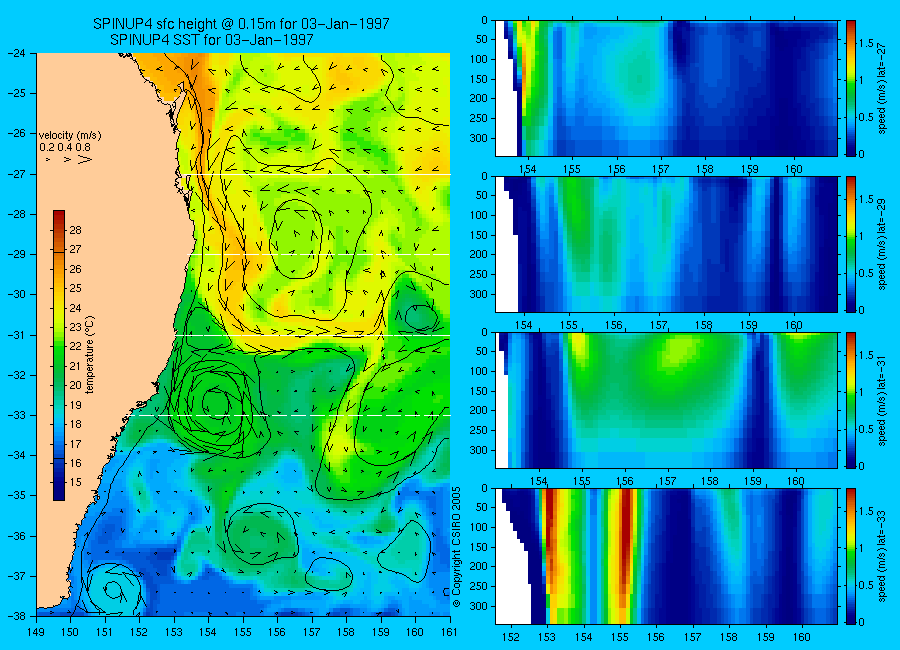Click the 152 longitude label under the lat=-33 section

(x=510, y=637)
